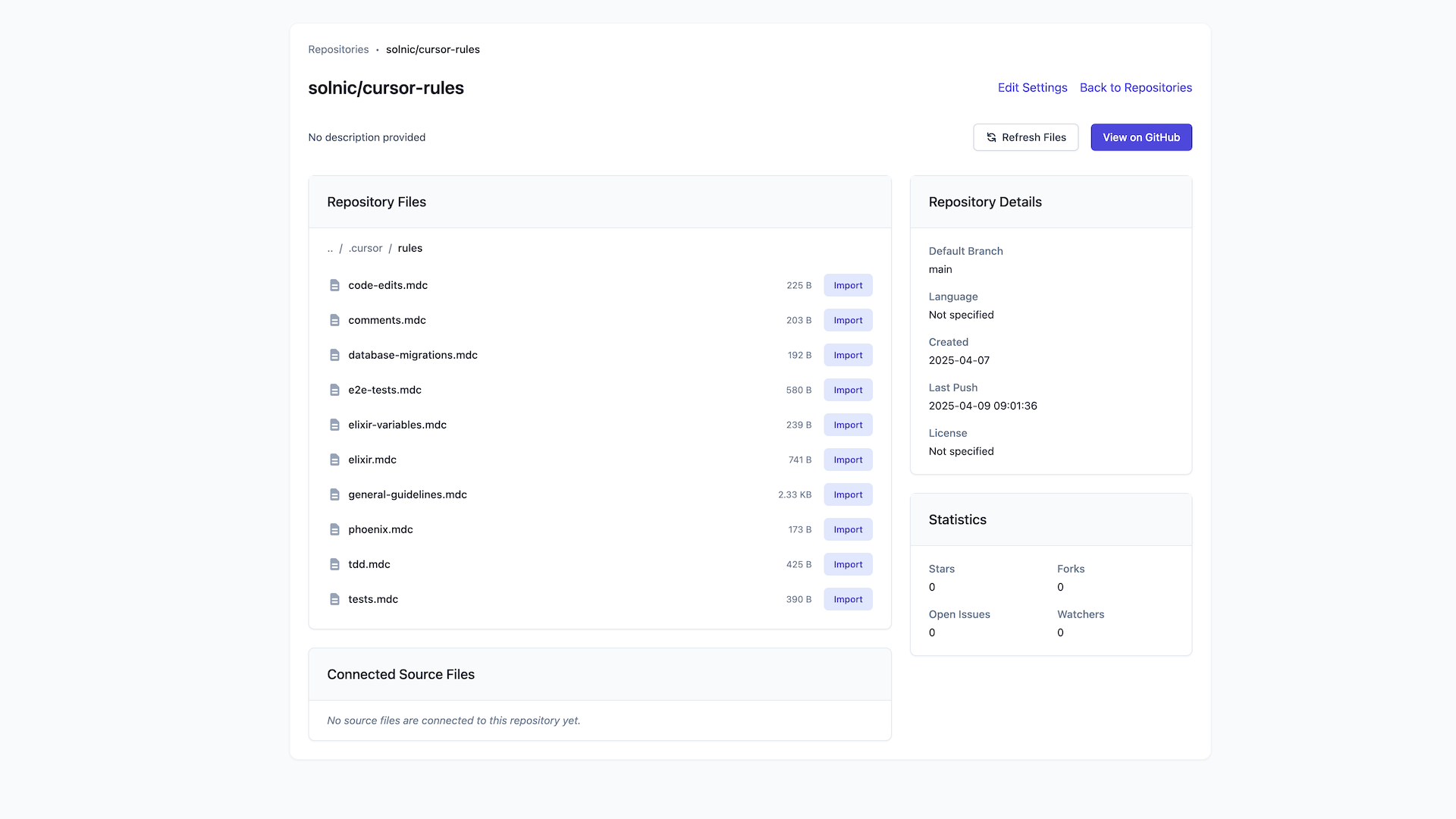Image resolution: width=1456 pixels, height=819 pixels.
Task: Click the file icon beside phoenix.mdc
Action: click(336, 529)
